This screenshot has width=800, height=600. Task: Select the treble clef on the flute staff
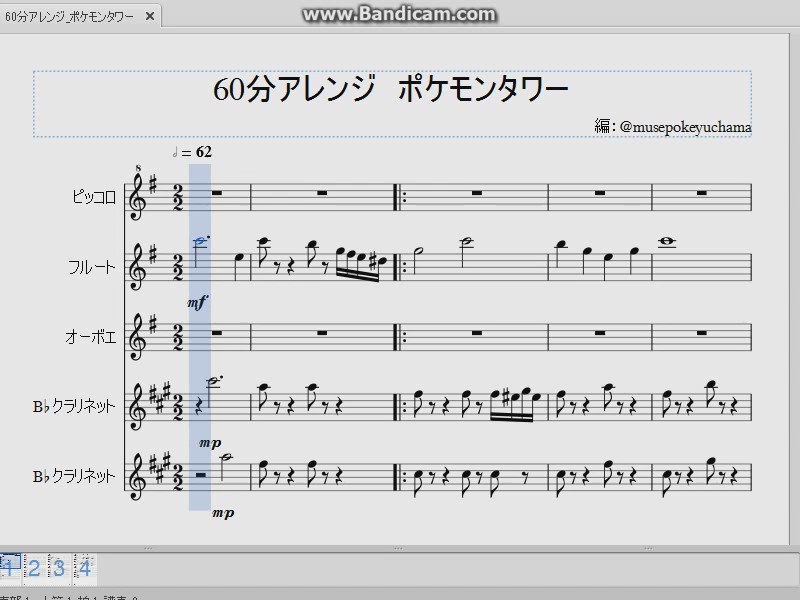coord(138,267)
